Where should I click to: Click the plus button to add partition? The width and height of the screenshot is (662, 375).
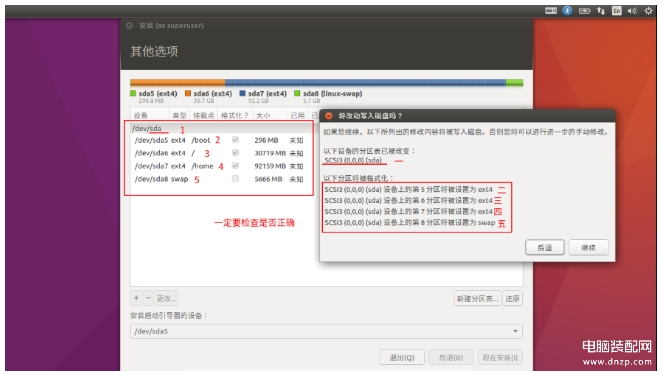pos(136,298)
